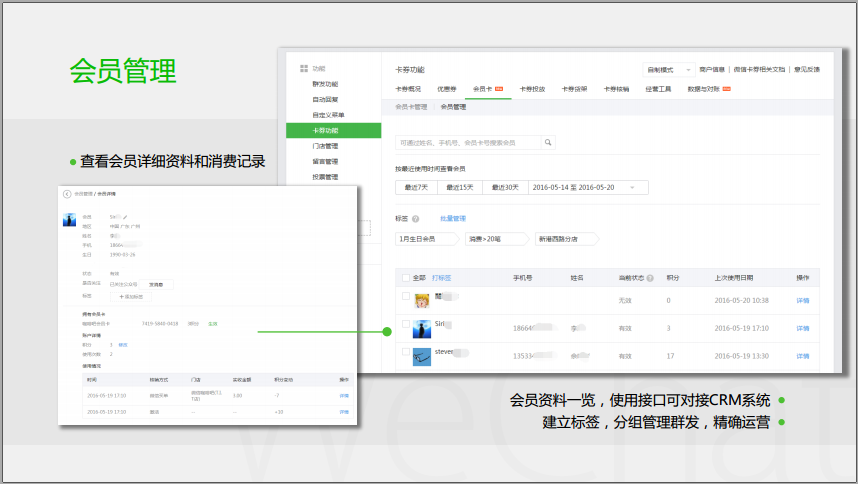Select 门店管理 in the left sidebar
The image size is (858, 484).
coord(325,146)
